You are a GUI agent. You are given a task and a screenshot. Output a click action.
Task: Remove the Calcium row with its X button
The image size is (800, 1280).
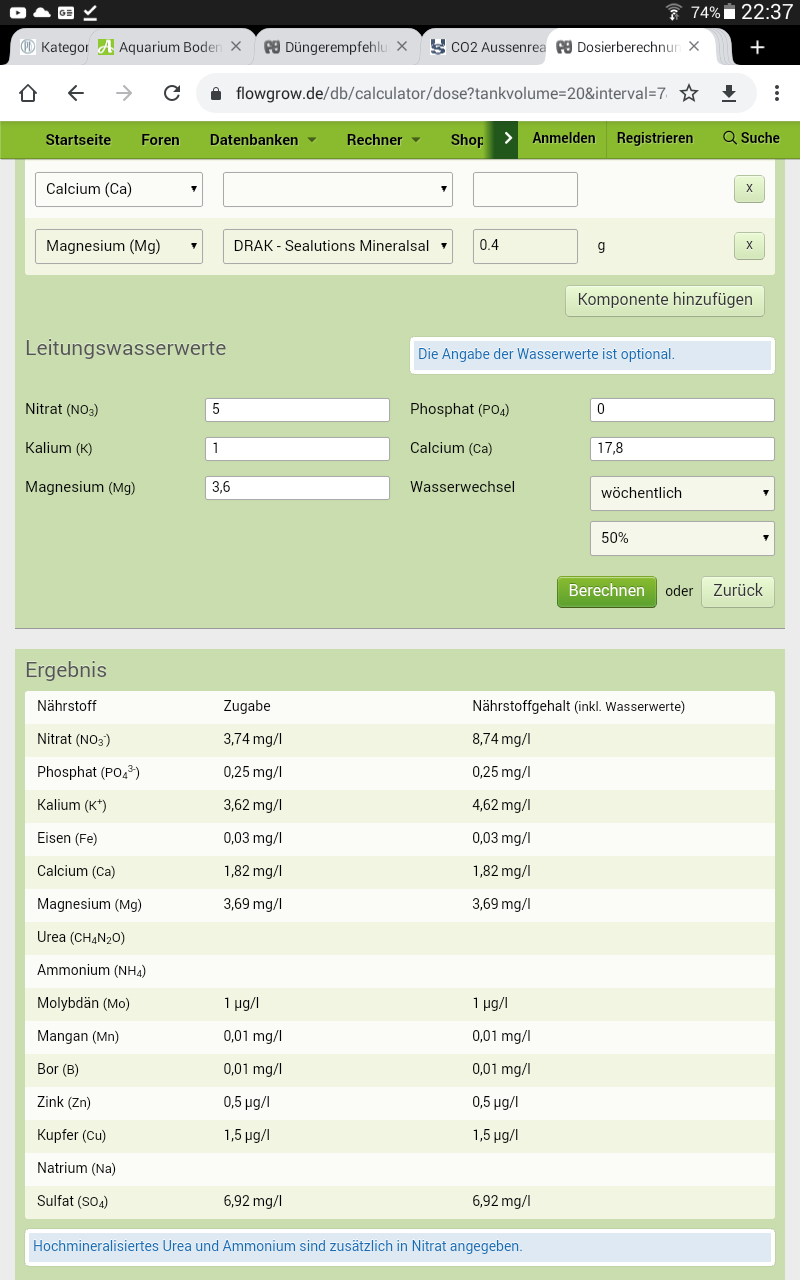(x=749, y=189)
